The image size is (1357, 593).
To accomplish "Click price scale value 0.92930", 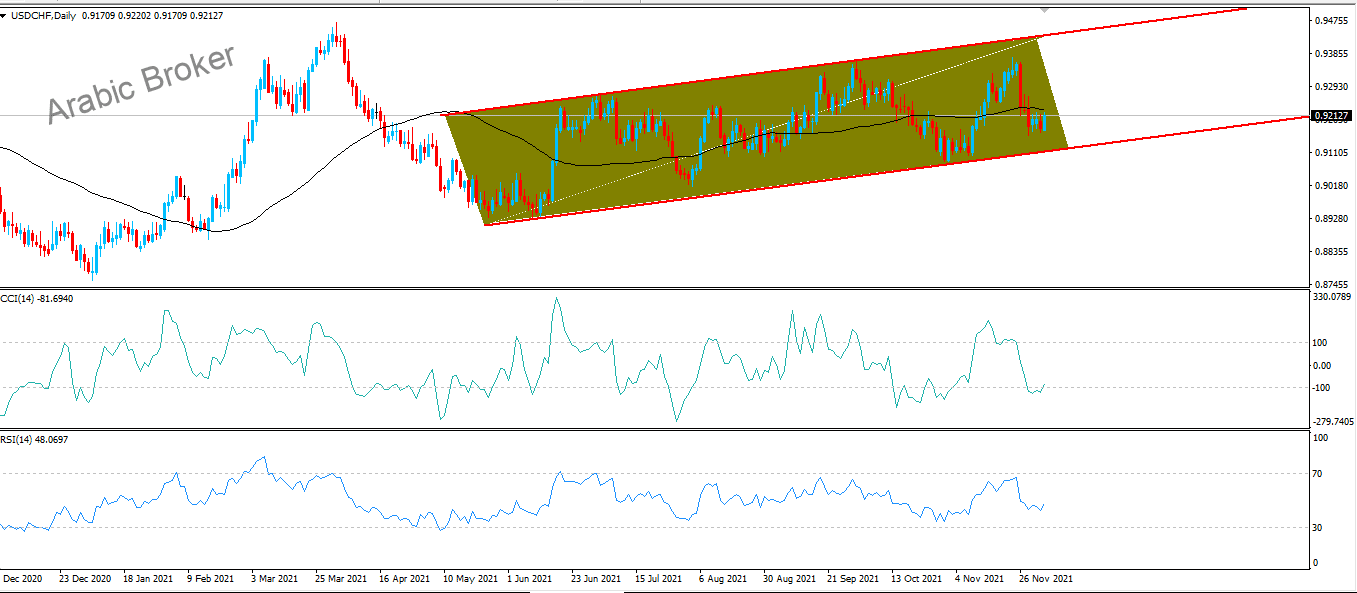I will pos(1332,86).
